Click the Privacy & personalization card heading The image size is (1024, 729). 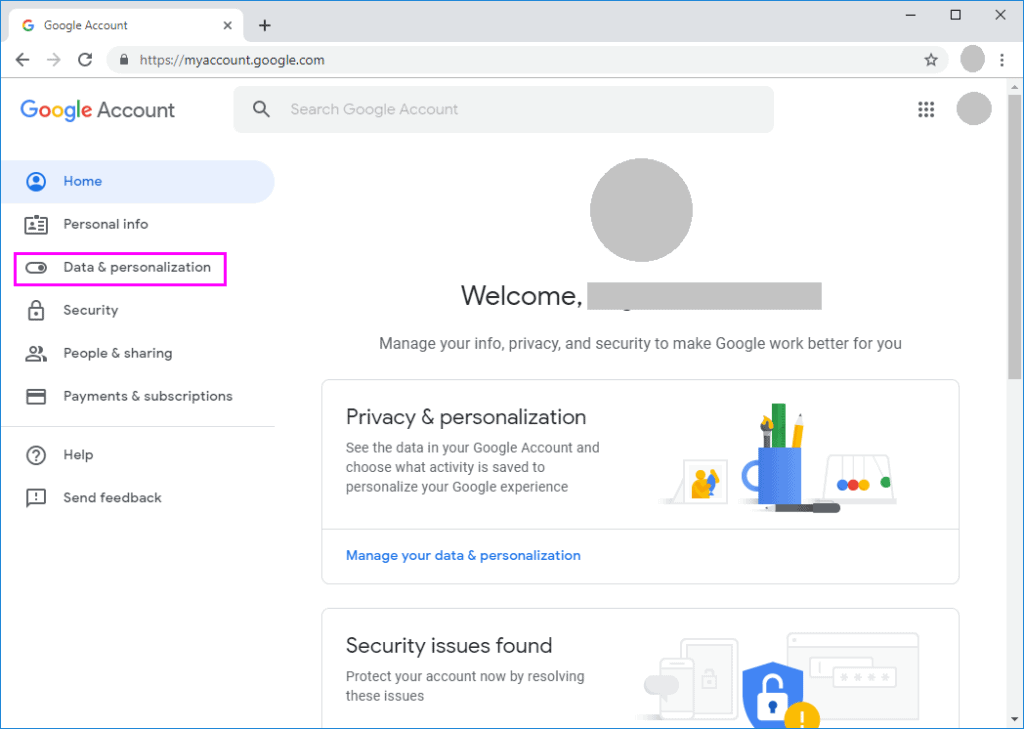(466, 417)
